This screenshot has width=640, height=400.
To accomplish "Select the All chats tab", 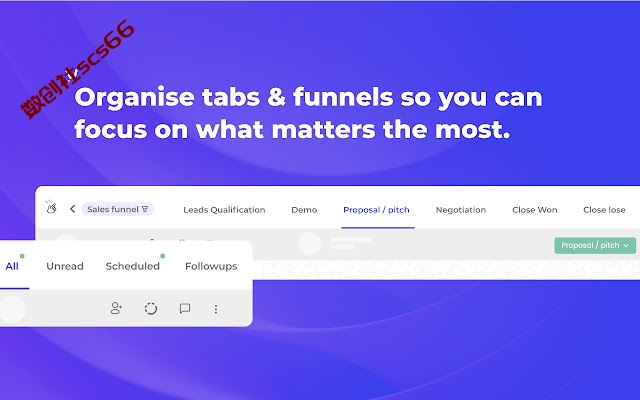I will pyautogui.click(x=12, y=266).
